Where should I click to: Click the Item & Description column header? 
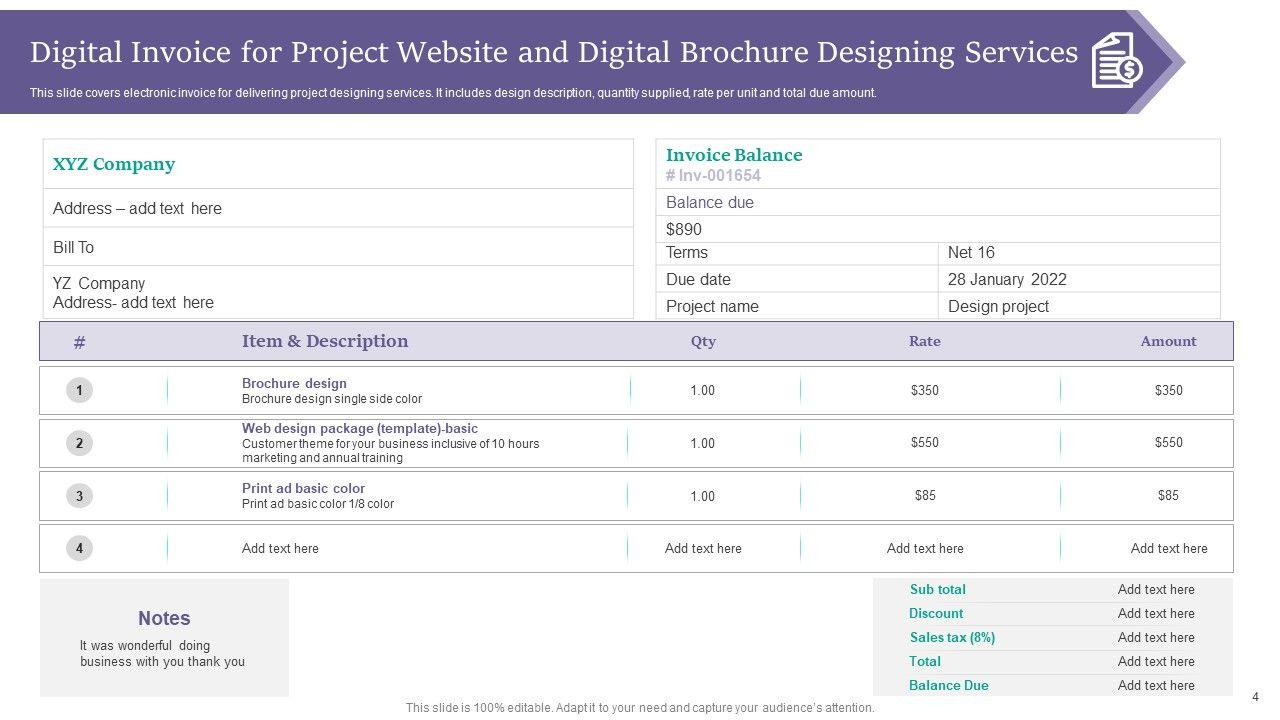click(x=325, y=341)
